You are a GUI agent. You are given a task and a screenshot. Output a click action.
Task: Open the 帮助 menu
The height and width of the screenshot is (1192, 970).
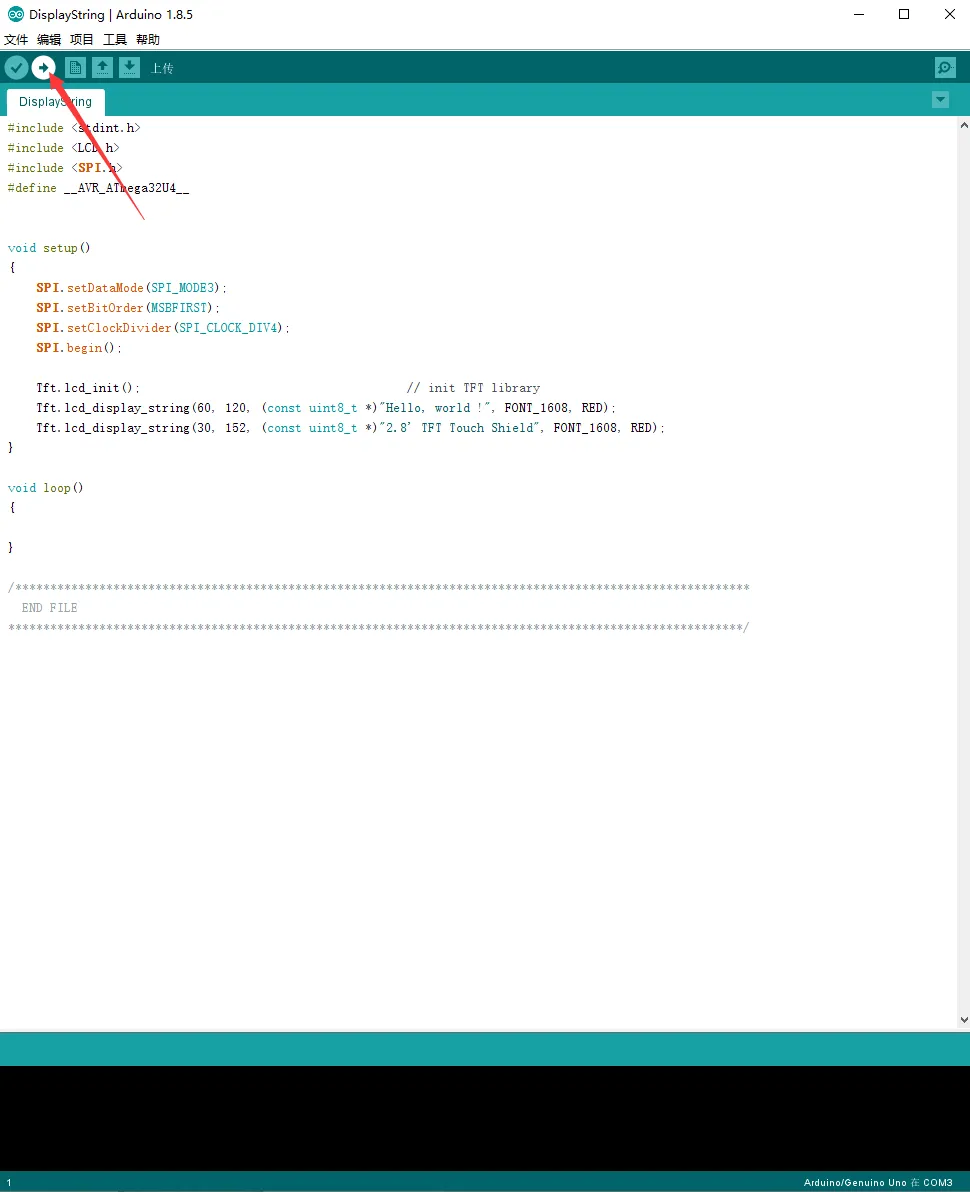point(148,40)
